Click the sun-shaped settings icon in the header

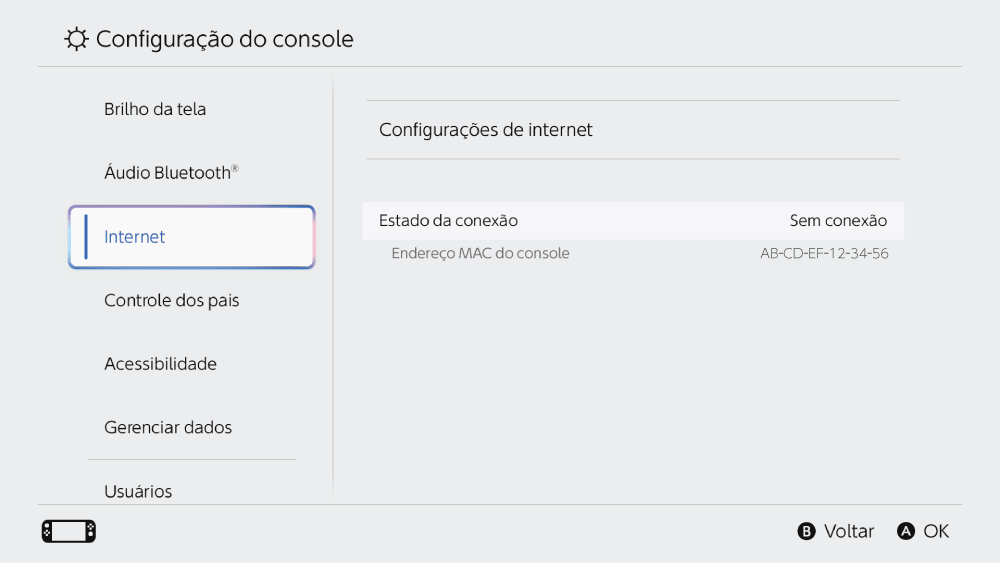coord(75,40)
